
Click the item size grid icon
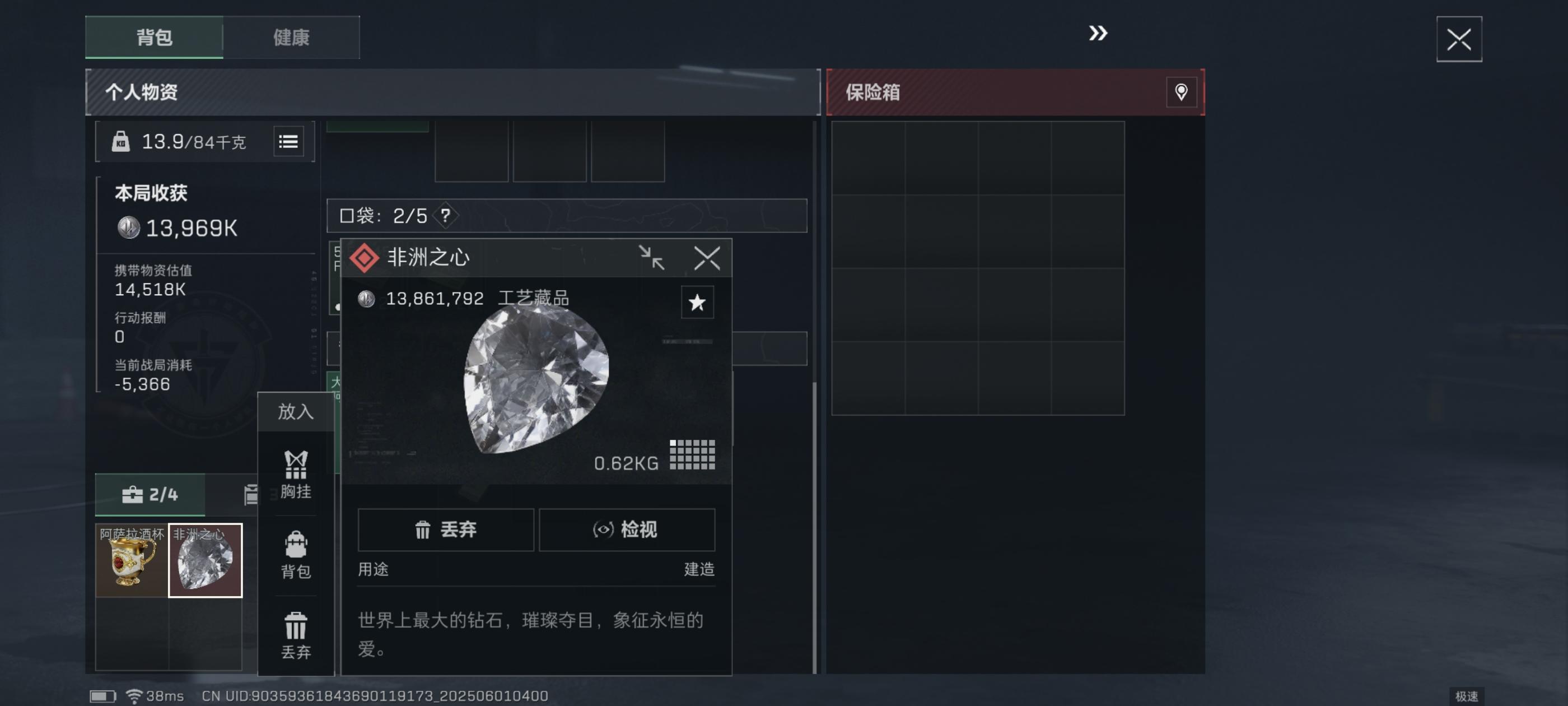click(692, 454)
